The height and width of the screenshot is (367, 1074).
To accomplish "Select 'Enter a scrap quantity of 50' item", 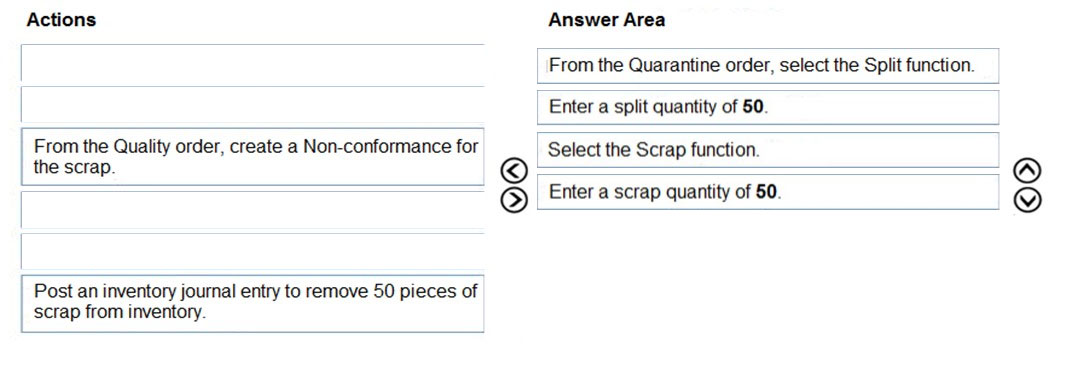I will coord(768,192).
